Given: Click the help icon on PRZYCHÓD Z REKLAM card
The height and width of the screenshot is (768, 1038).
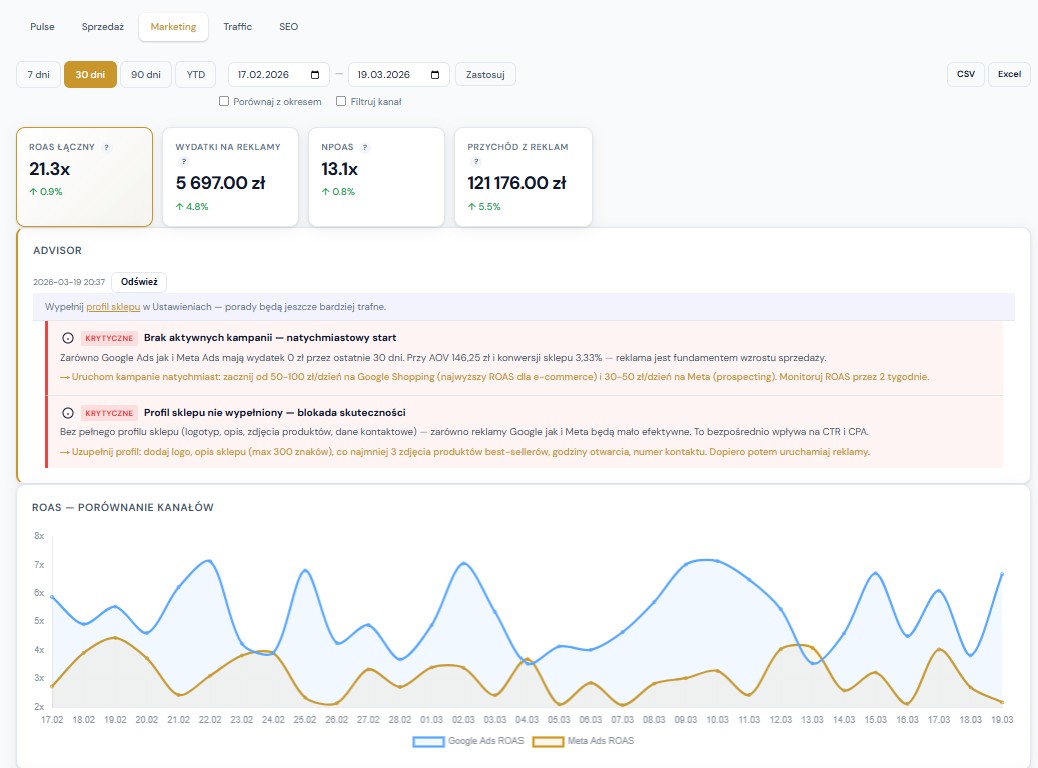Looking at the screenshot, I should (x=474, y=160).
